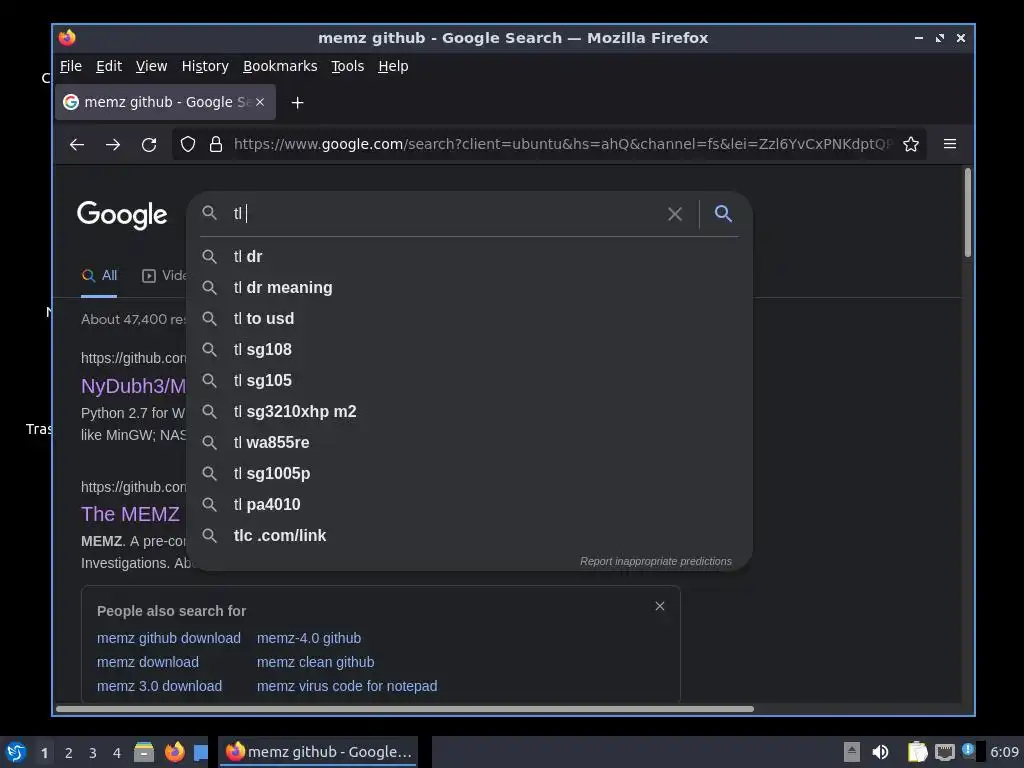Screen dimensions: 1024x768
Task: Clear the search box with the X icon
Action: point(675,214)
